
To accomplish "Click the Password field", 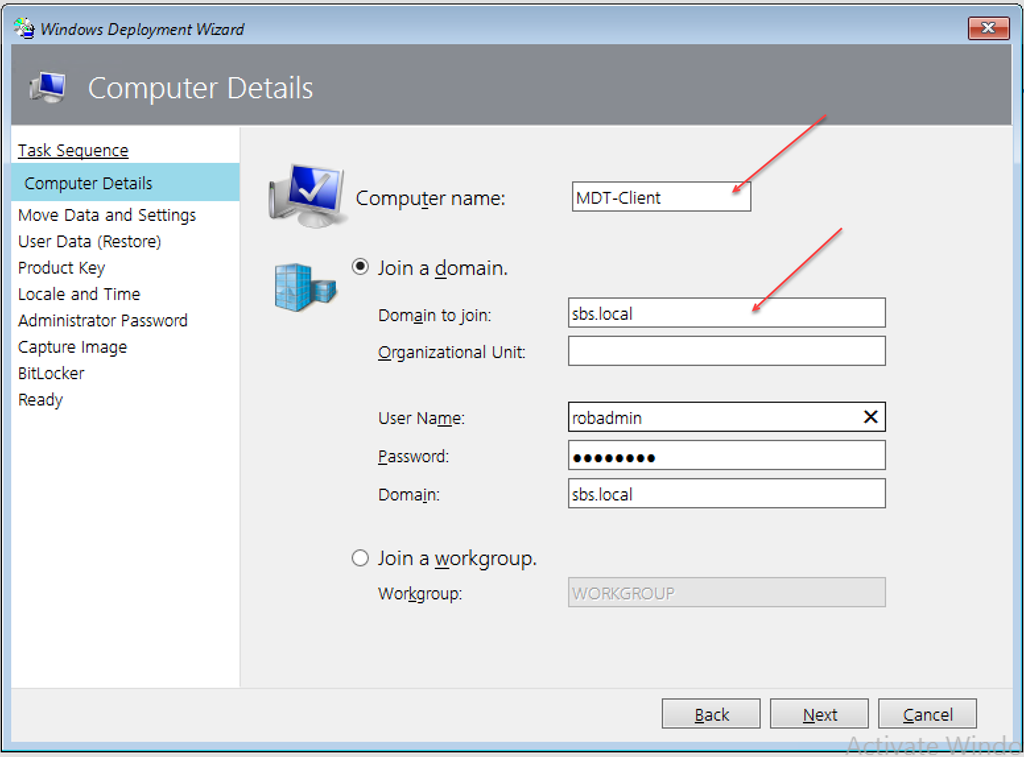I will (x=726, y=456).
